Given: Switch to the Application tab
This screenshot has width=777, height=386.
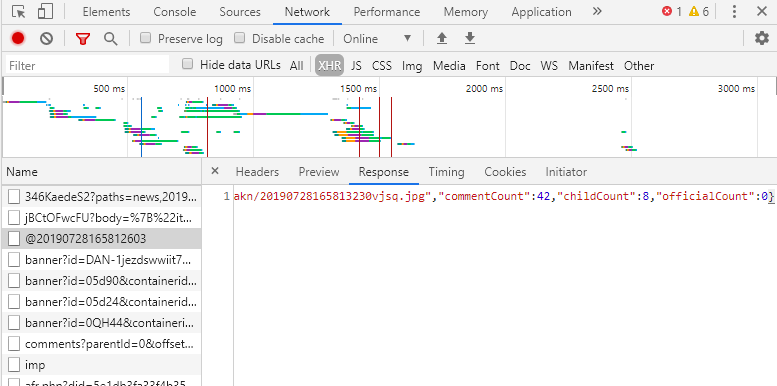Looking at the screenshot, I should pos(541,12).
